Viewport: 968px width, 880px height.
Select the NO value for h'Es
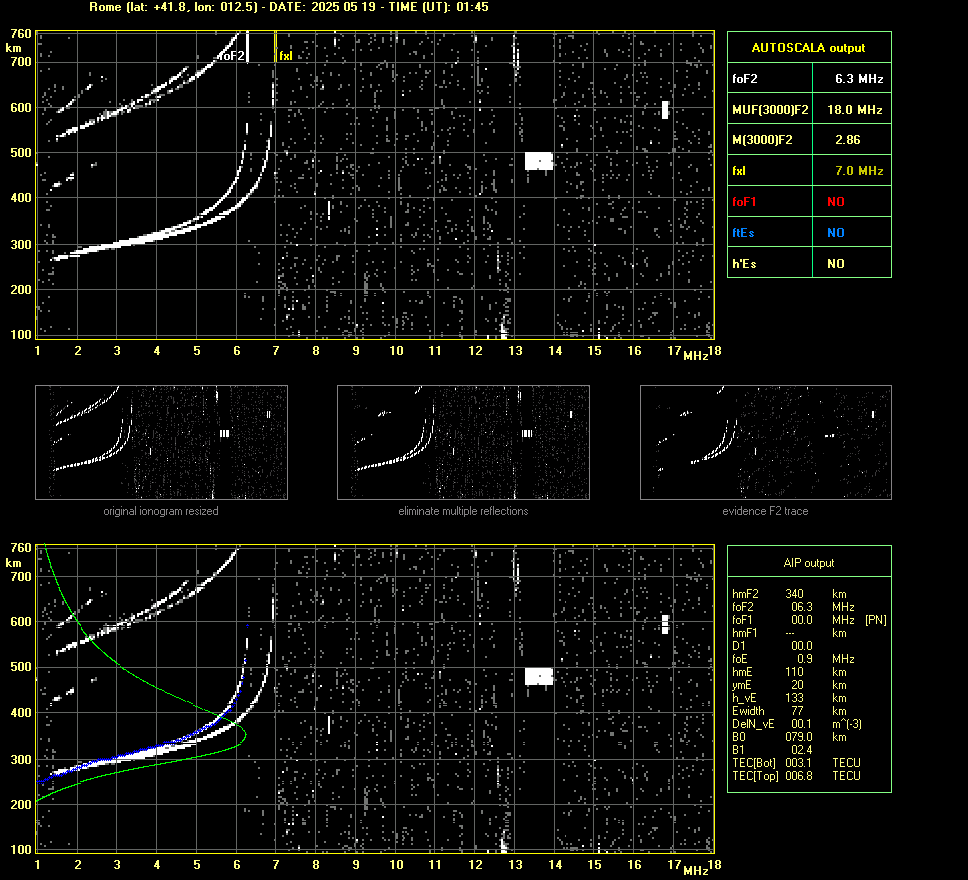coord(836,264)
